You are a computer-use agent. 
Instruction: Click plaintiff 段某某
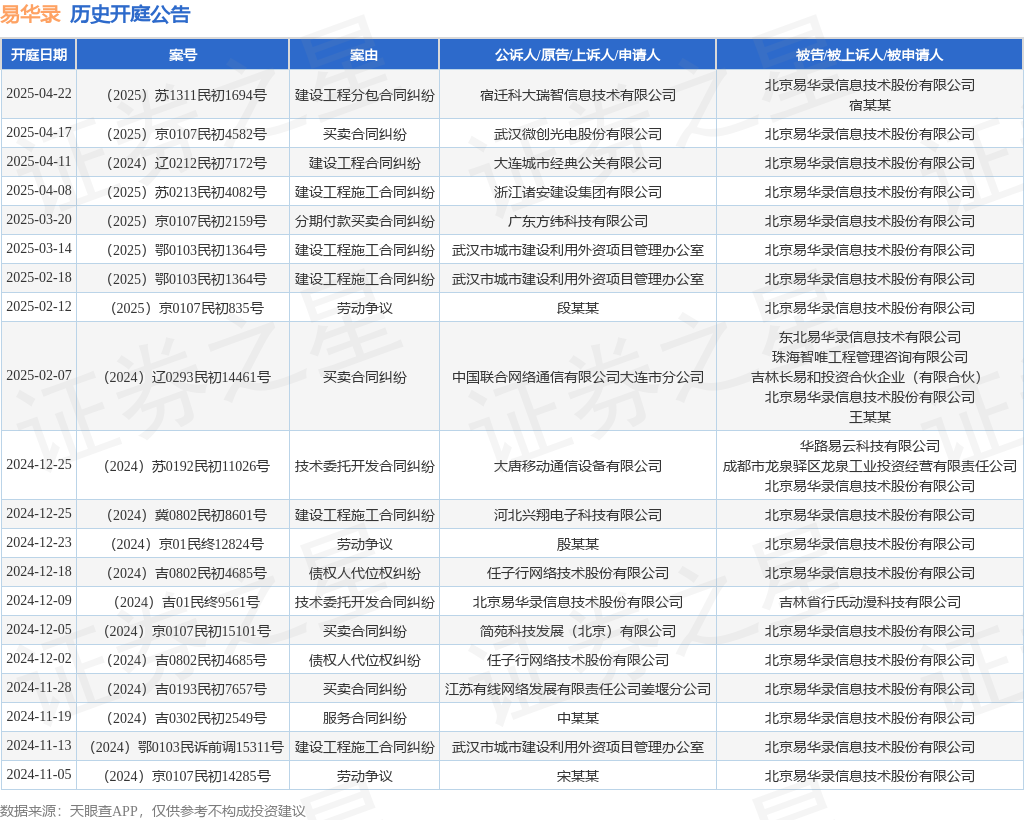click(578, 308)
